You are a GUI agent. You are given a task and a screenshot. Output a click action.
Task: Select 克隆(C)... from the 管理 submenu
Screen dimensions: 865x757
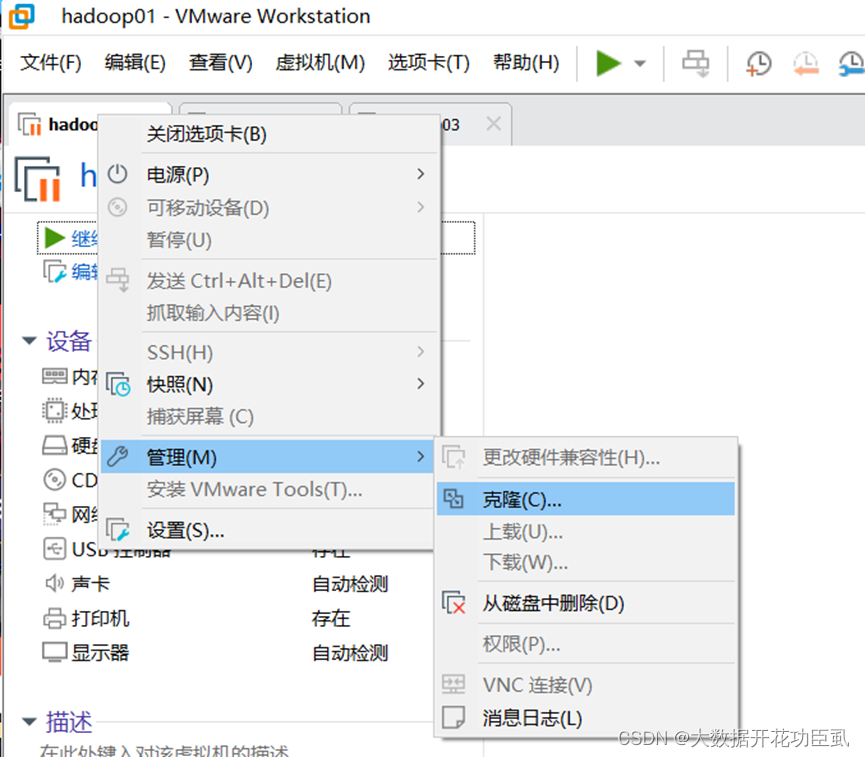point(530,498)
